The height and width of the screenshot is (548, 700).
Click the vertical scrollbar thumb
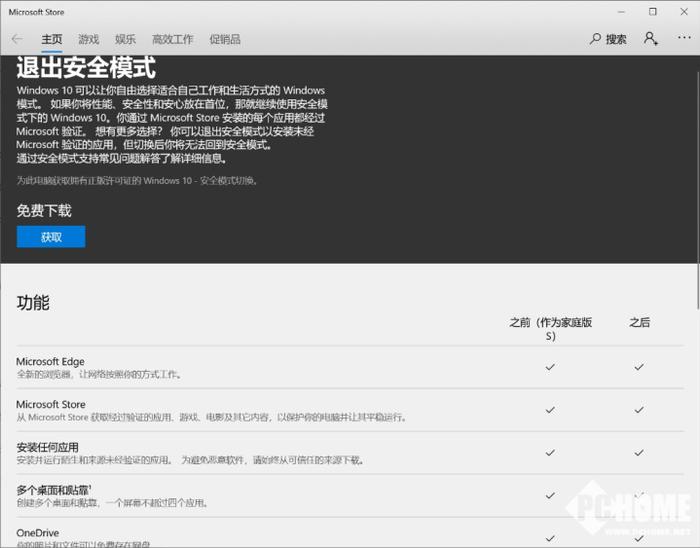click(698, 190)
